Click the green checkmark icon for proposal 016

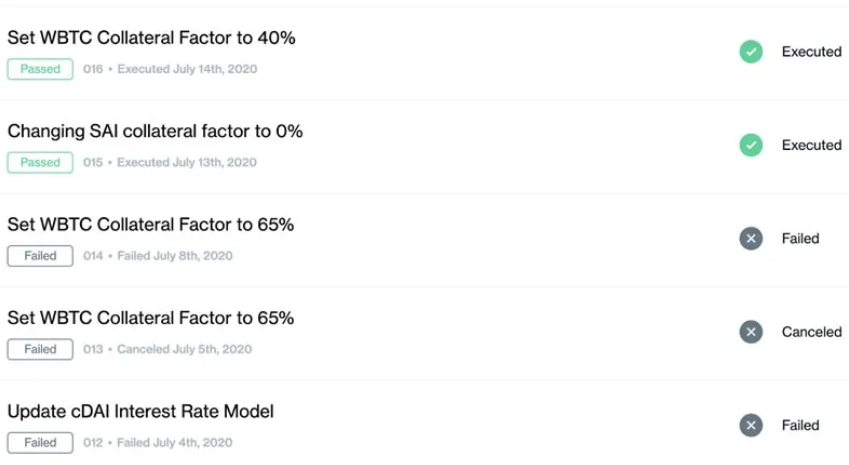click(751, 52)
